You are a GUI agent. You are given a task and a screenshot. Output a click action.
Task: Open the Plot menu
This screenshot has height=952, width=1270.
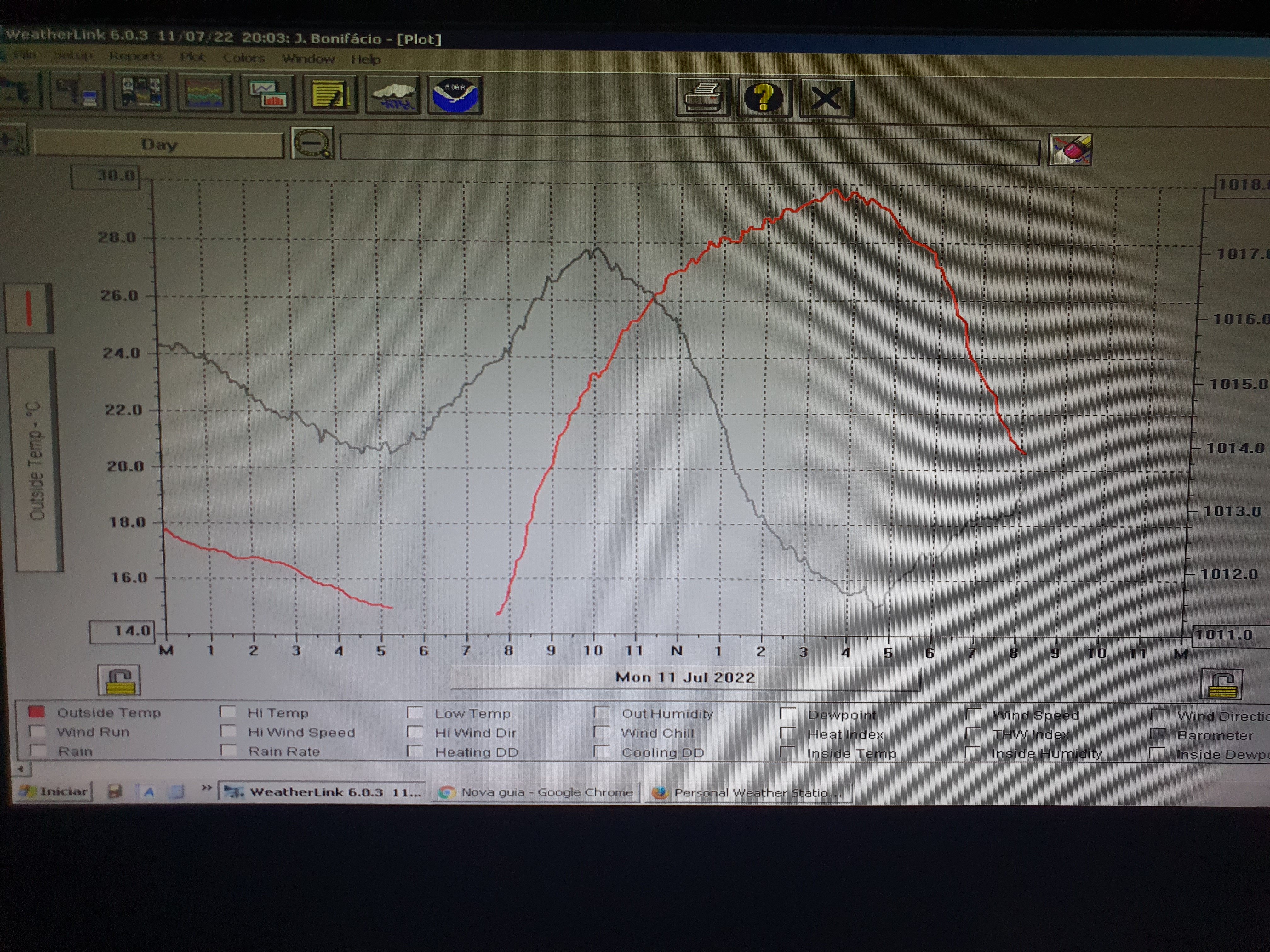(192, 57)
